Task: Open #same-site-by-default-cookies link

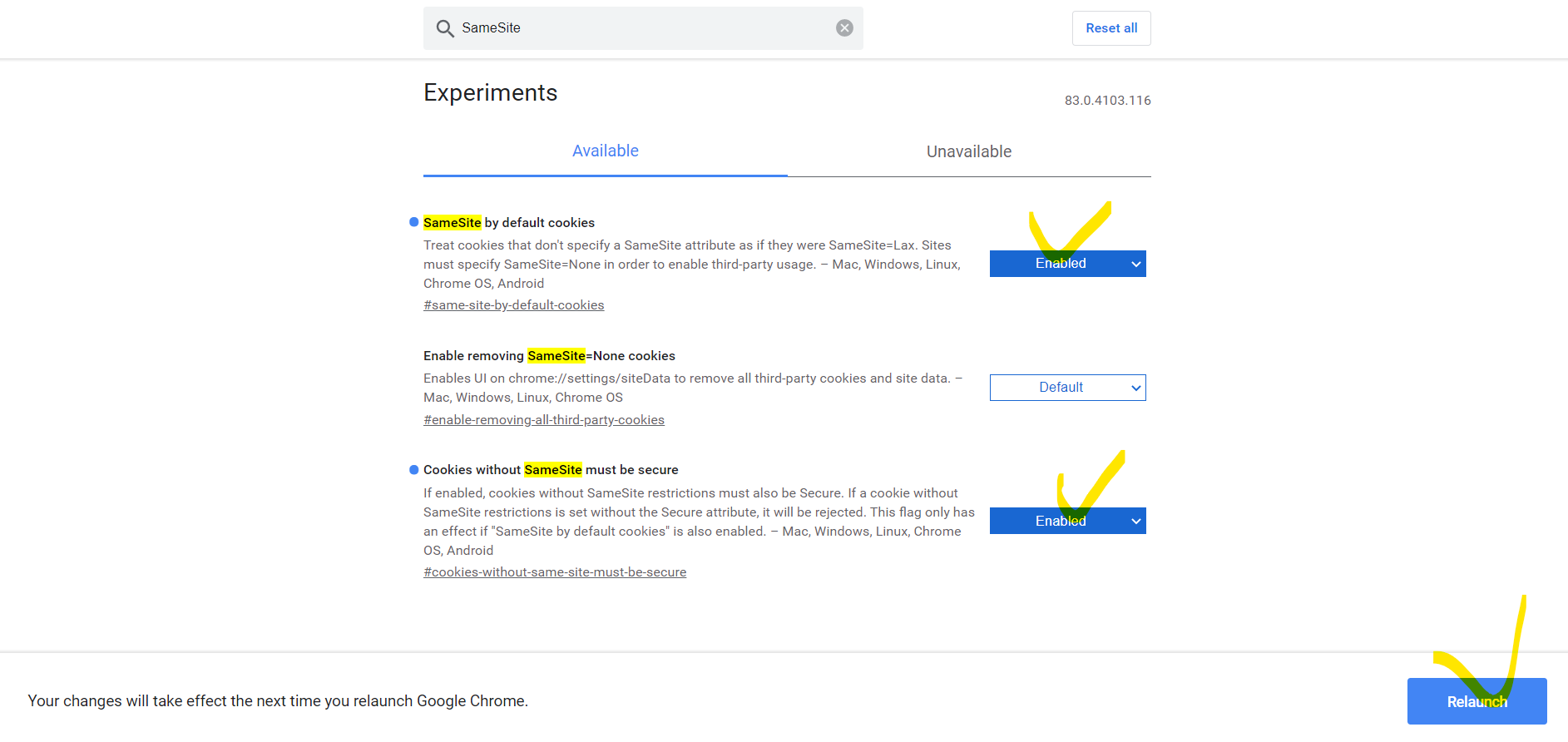Action: coord(514,305)
